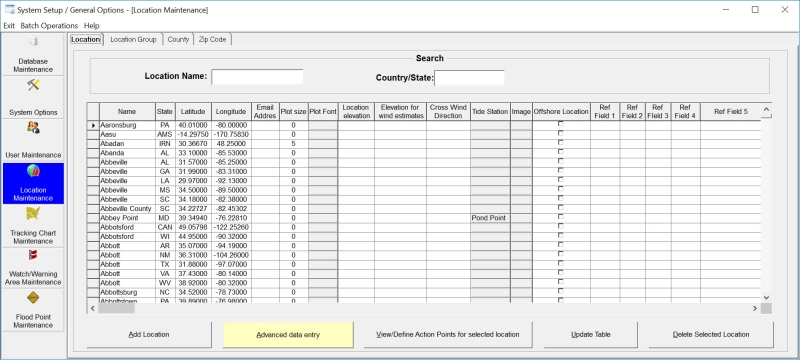This screenshot has height=360, width=800.
Task: Open the Batch Operations menu
Action: 49,25
